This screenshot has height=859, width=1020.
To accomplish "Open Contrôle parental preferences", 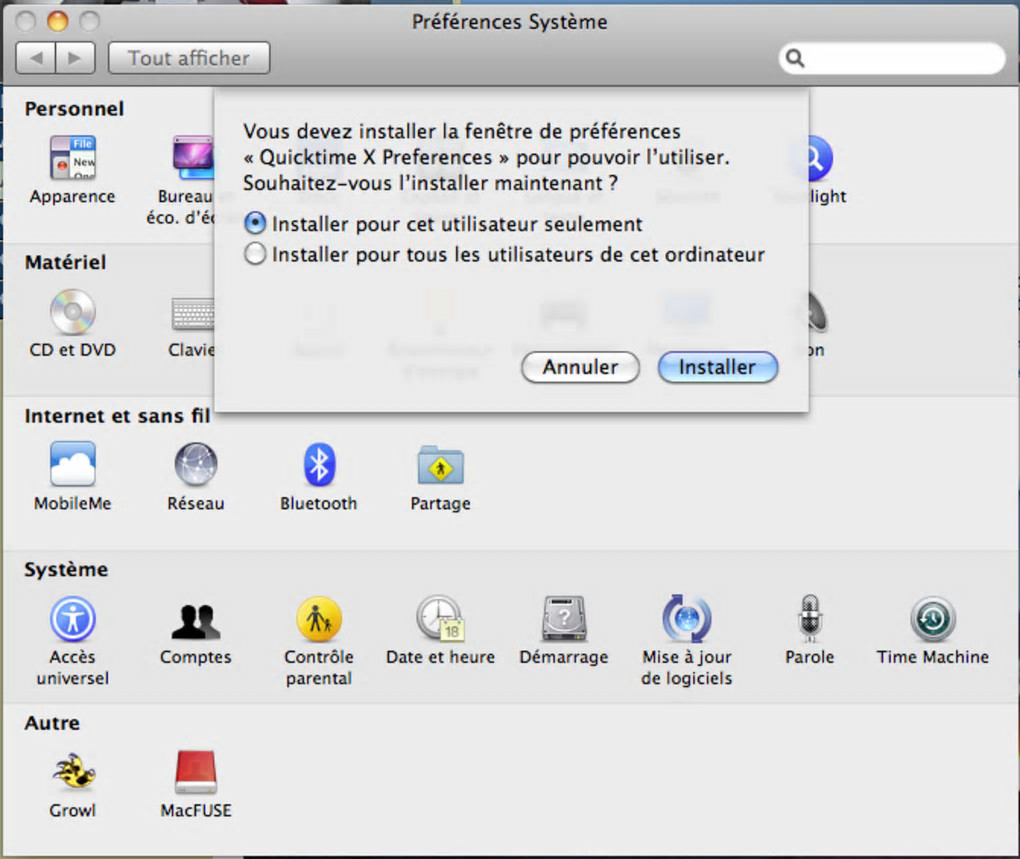I will [x=319, y=618].
